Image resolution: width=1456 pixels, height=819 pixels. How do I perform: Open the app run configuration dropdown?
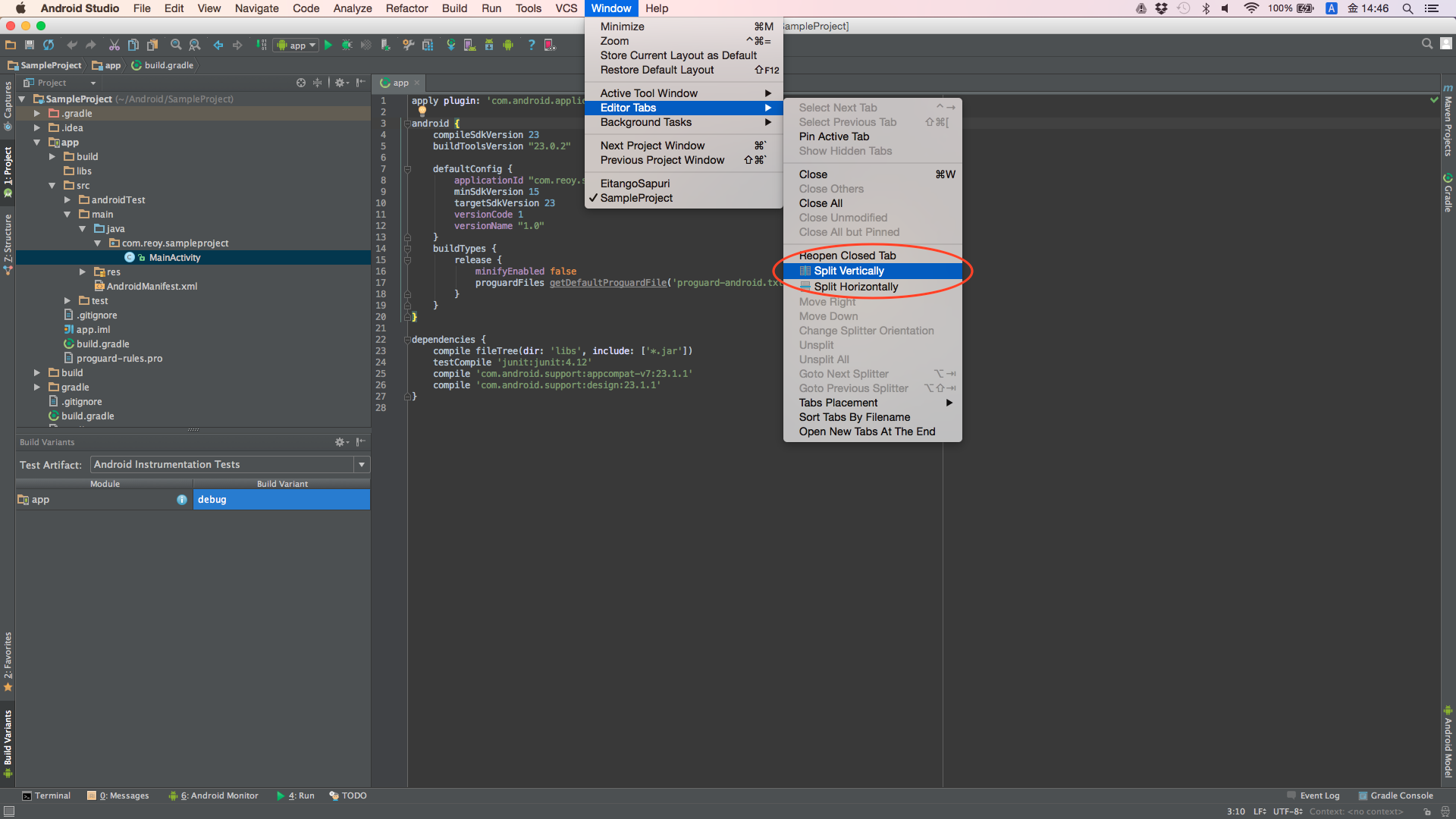click(297, 45)
